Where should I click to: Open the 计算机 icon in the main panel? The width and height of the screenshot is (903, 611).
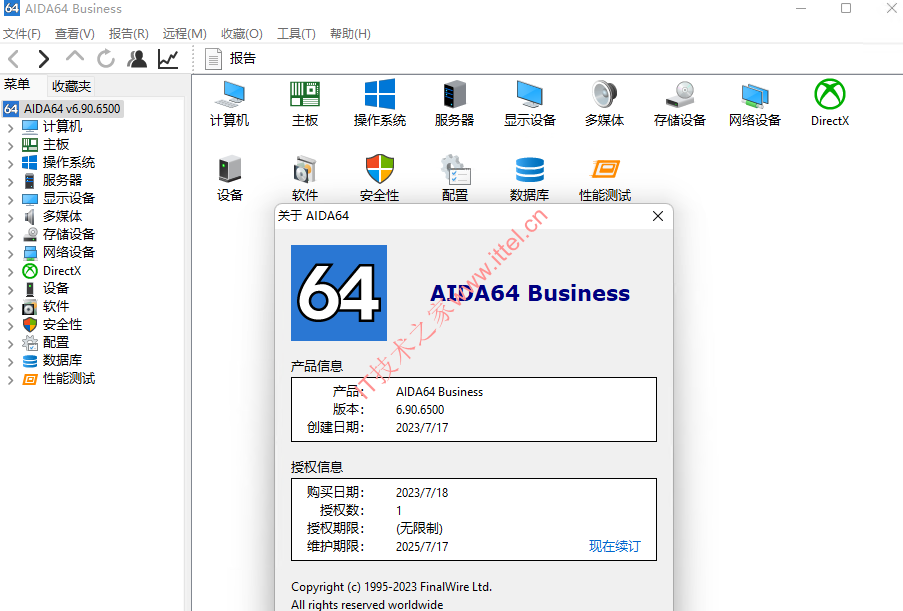click(x=229, y=103)
